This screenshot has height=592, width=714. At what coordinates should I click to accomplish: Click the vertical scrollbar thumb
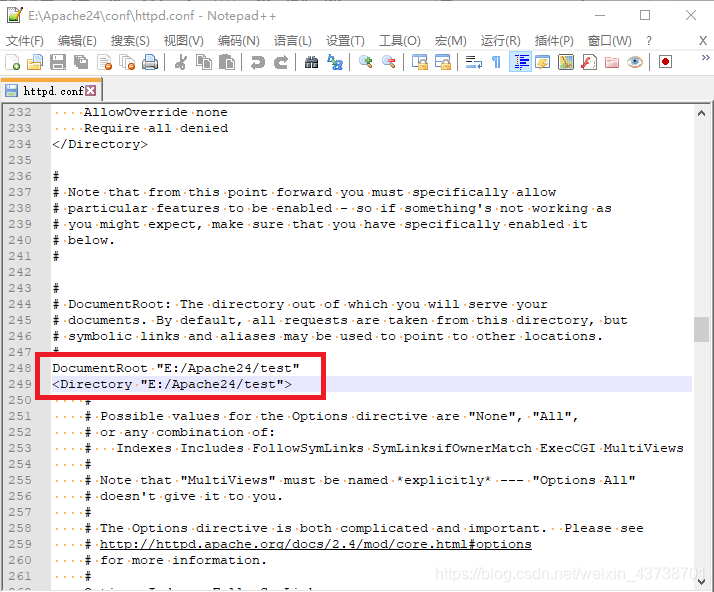(701, 329)
